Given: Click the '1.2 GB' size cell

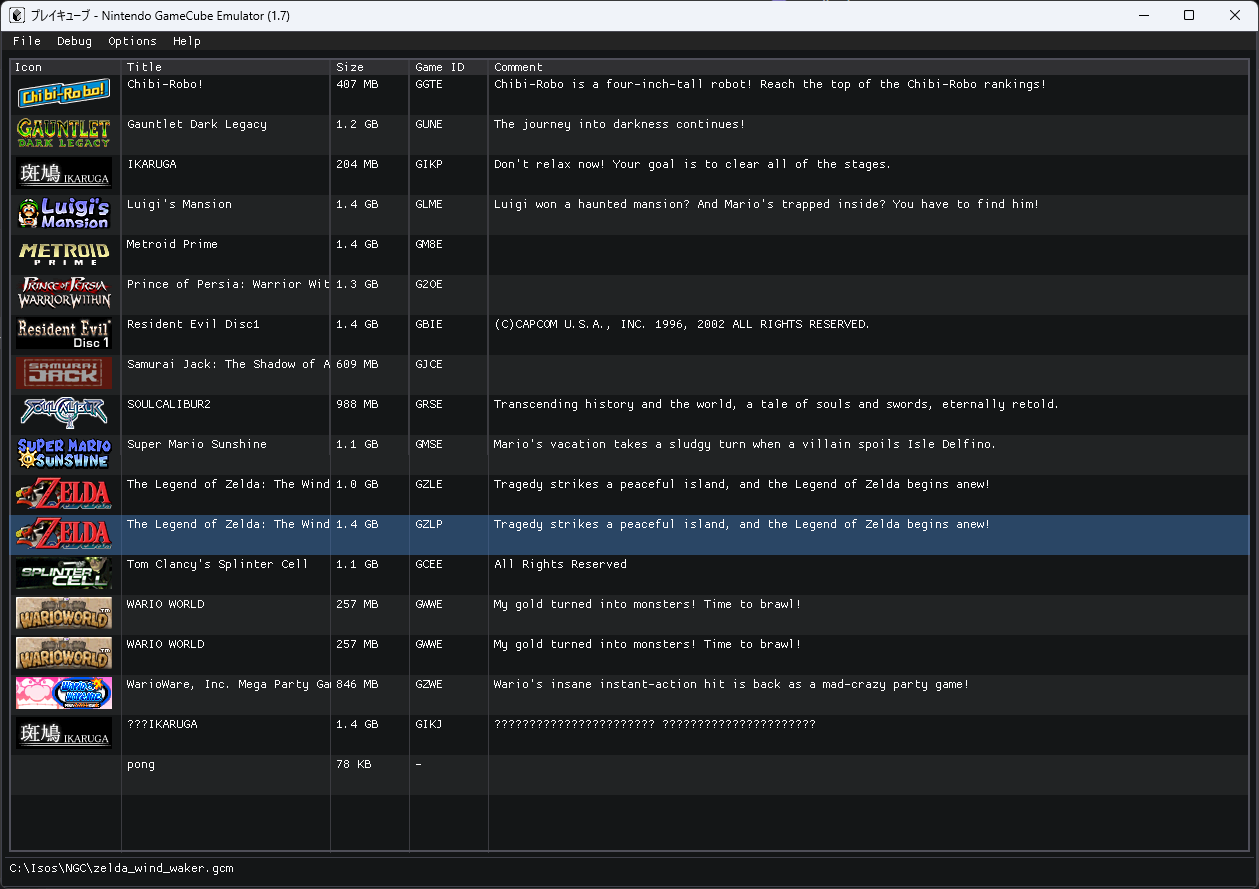Looking at the screenshot, I should click(x=357, y=124).
